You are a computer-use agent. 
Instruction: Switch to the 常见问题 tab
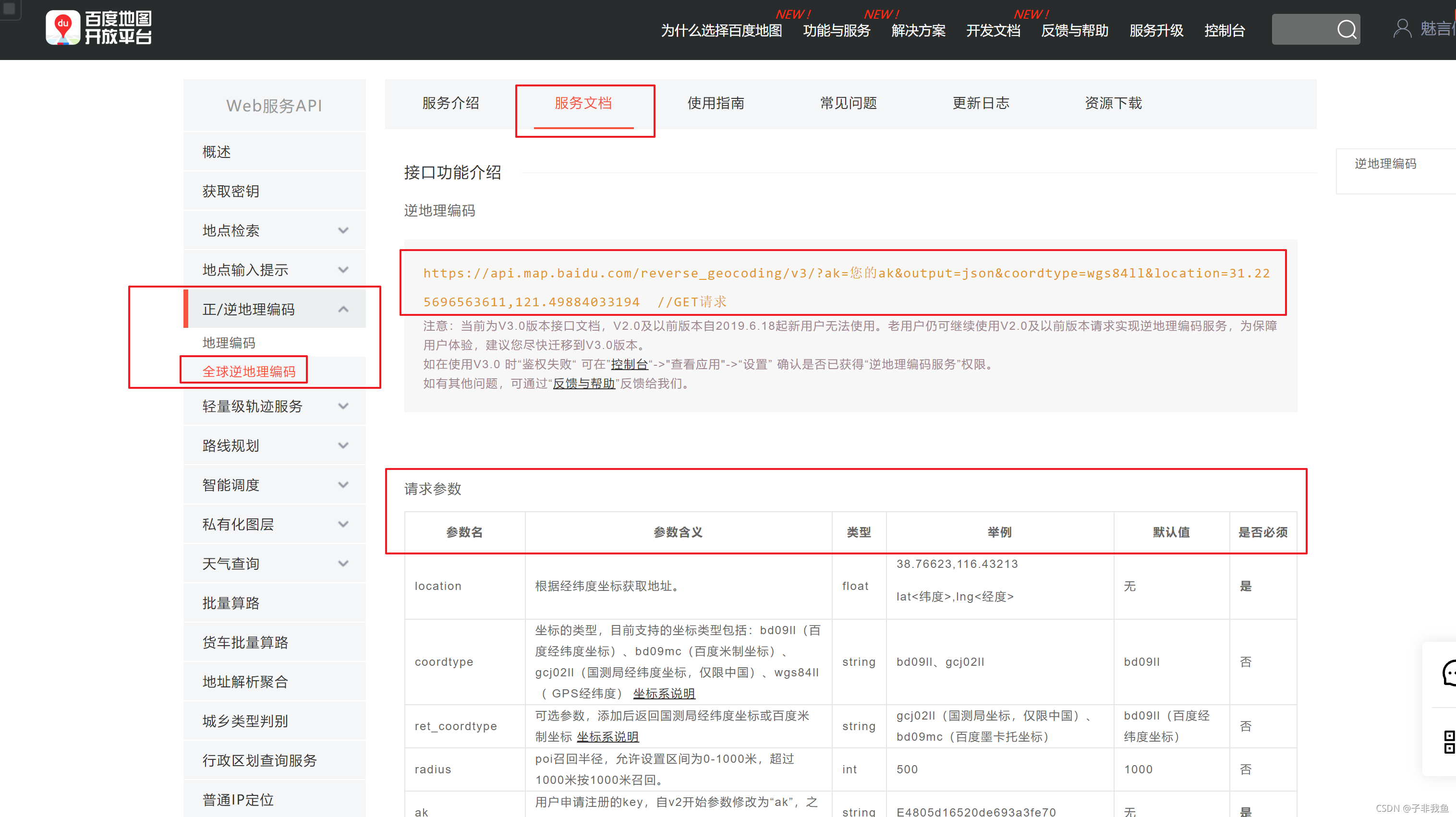[849, 103]
